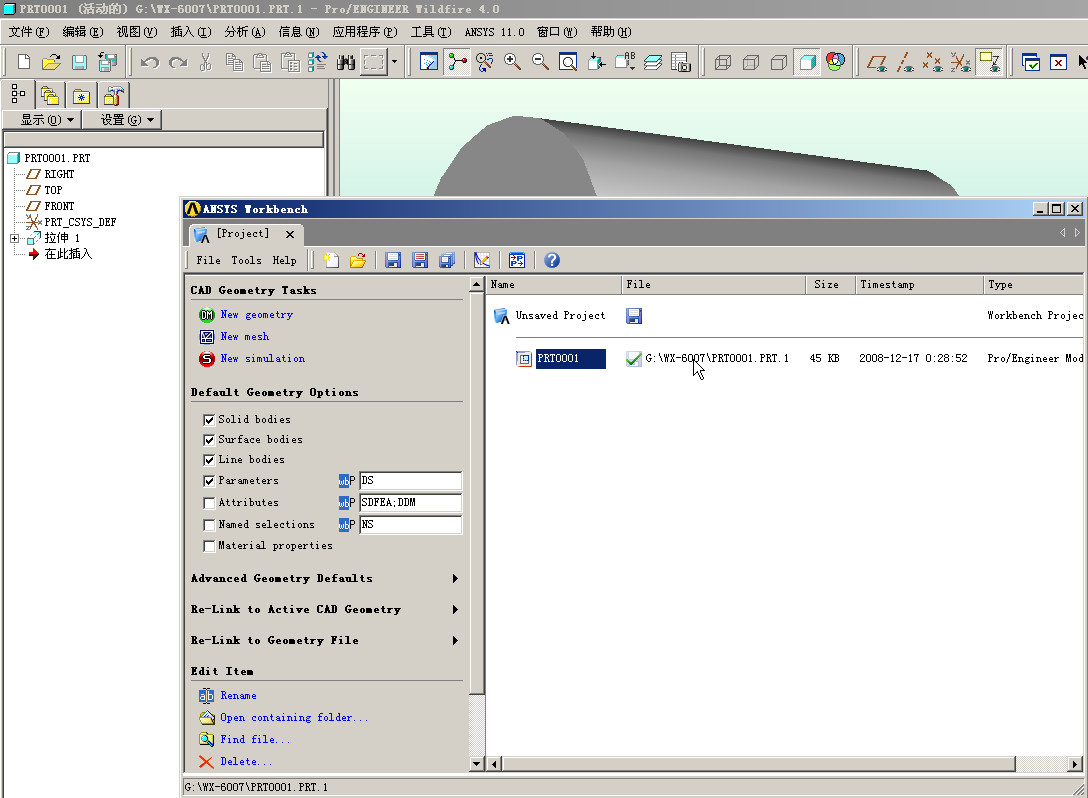Select the Wireframe display icon
The height and width of the screenshot is (798, 1088).
click(x=723, y=62)
